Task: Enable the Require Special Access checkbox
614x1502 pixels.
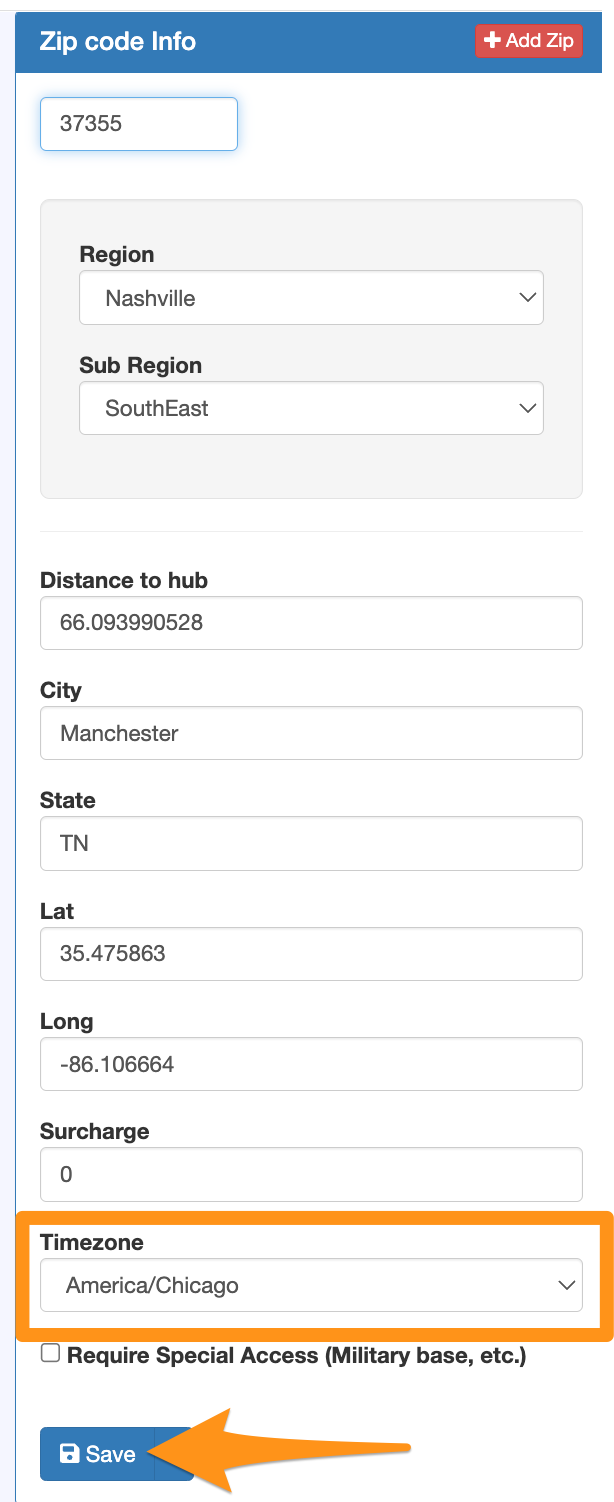Action: click(x=50, y=1354)
